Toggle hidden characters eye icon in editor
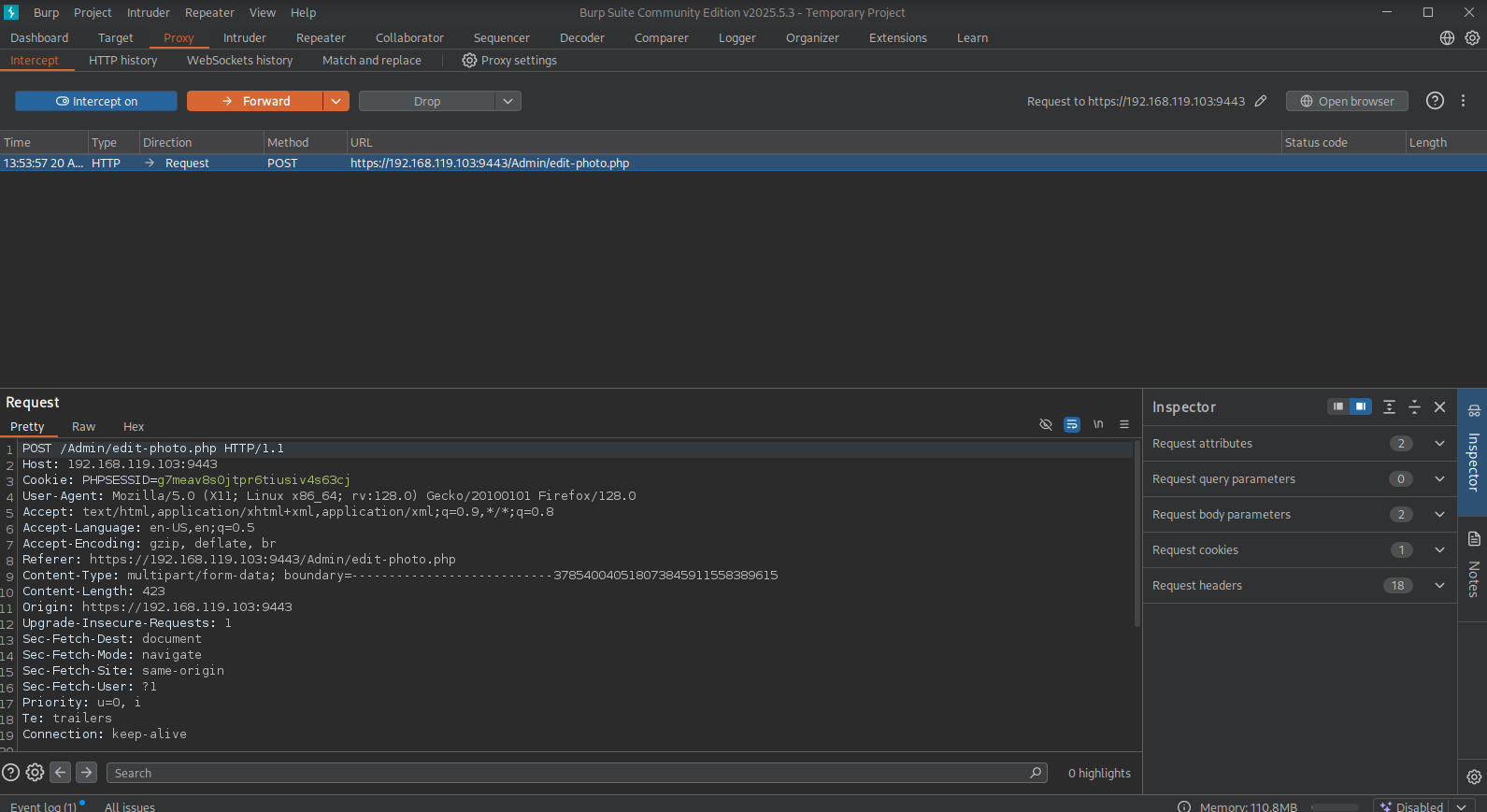 click(1045, 424)
